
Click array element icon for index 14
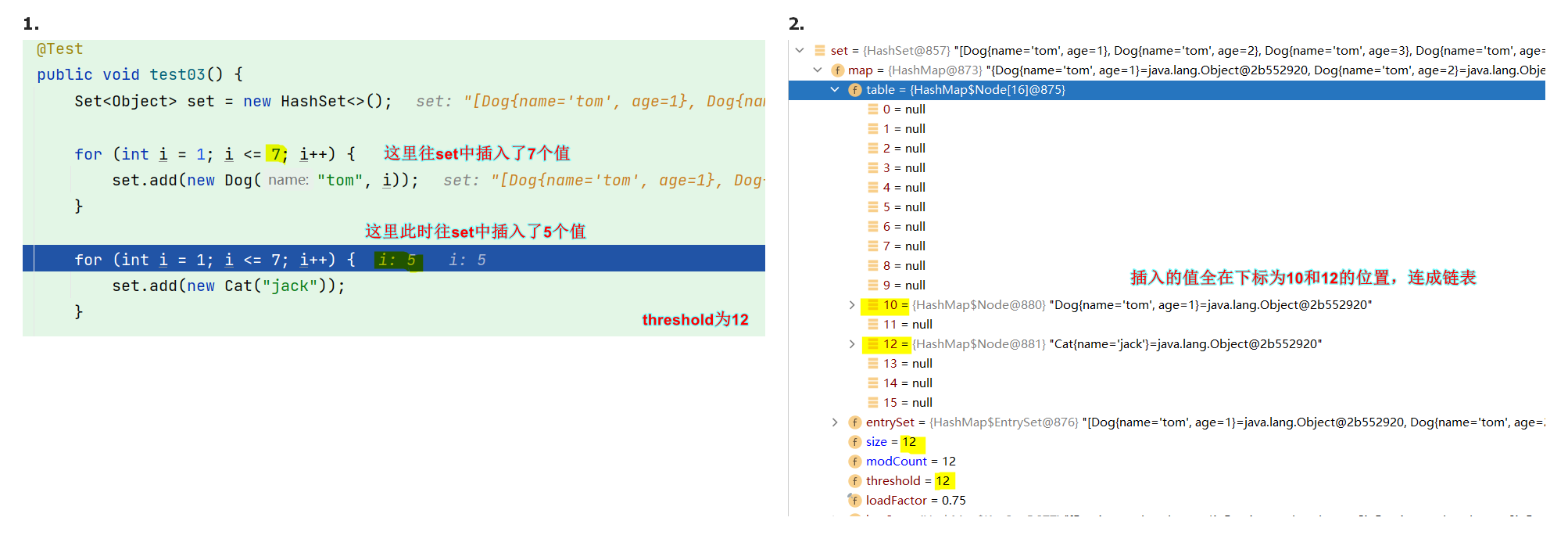[x=873, y=383]
